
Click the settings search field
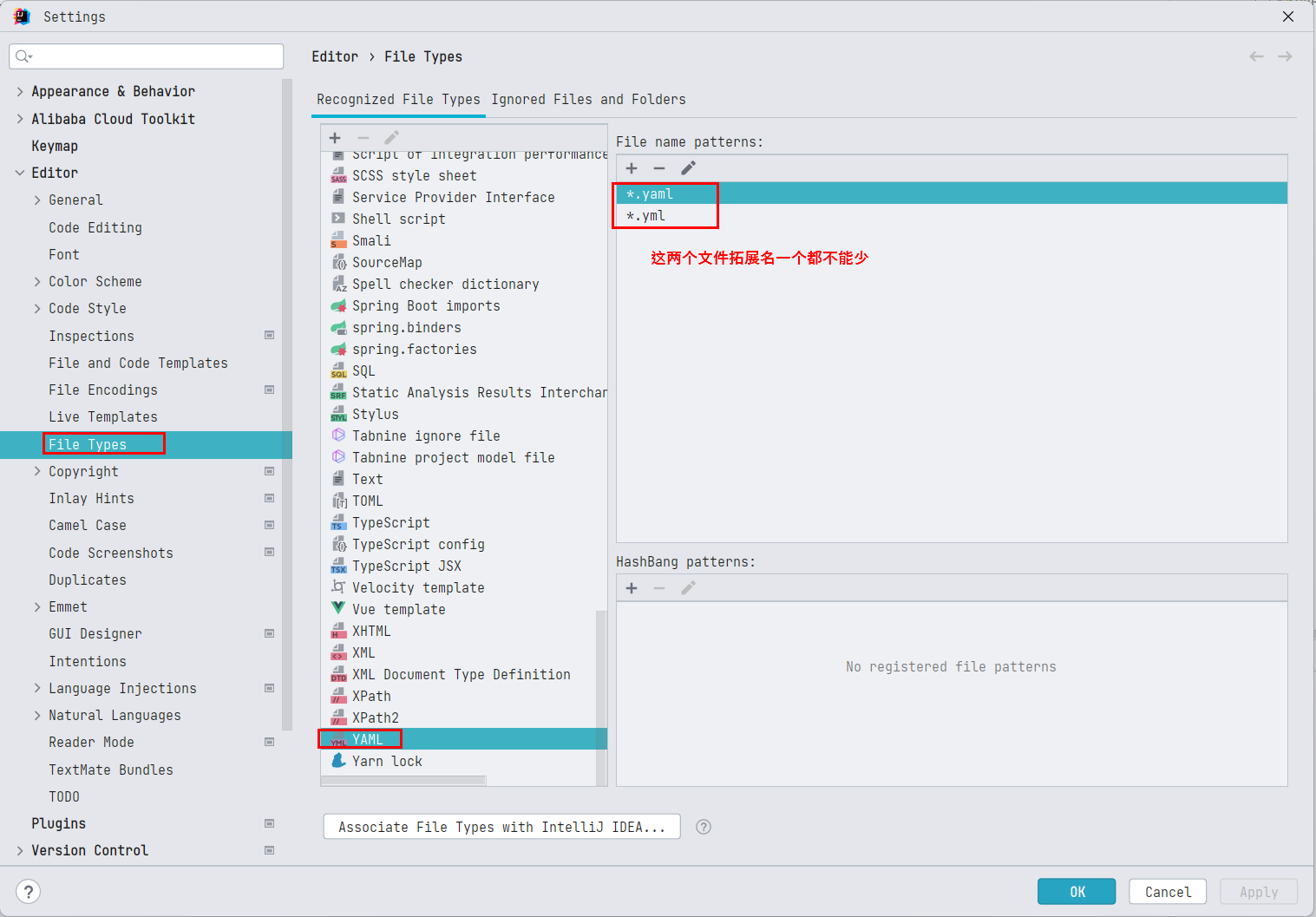click(146, 56)
